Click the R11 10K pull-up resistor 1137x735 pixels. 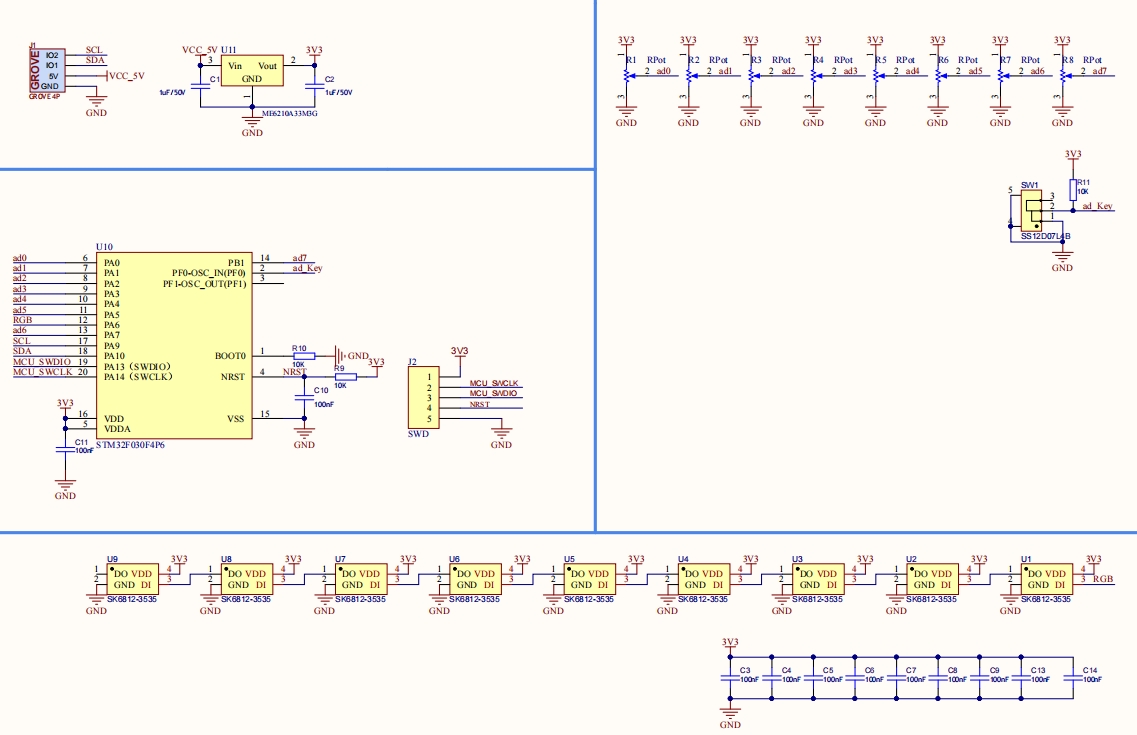click(1073, 190)
